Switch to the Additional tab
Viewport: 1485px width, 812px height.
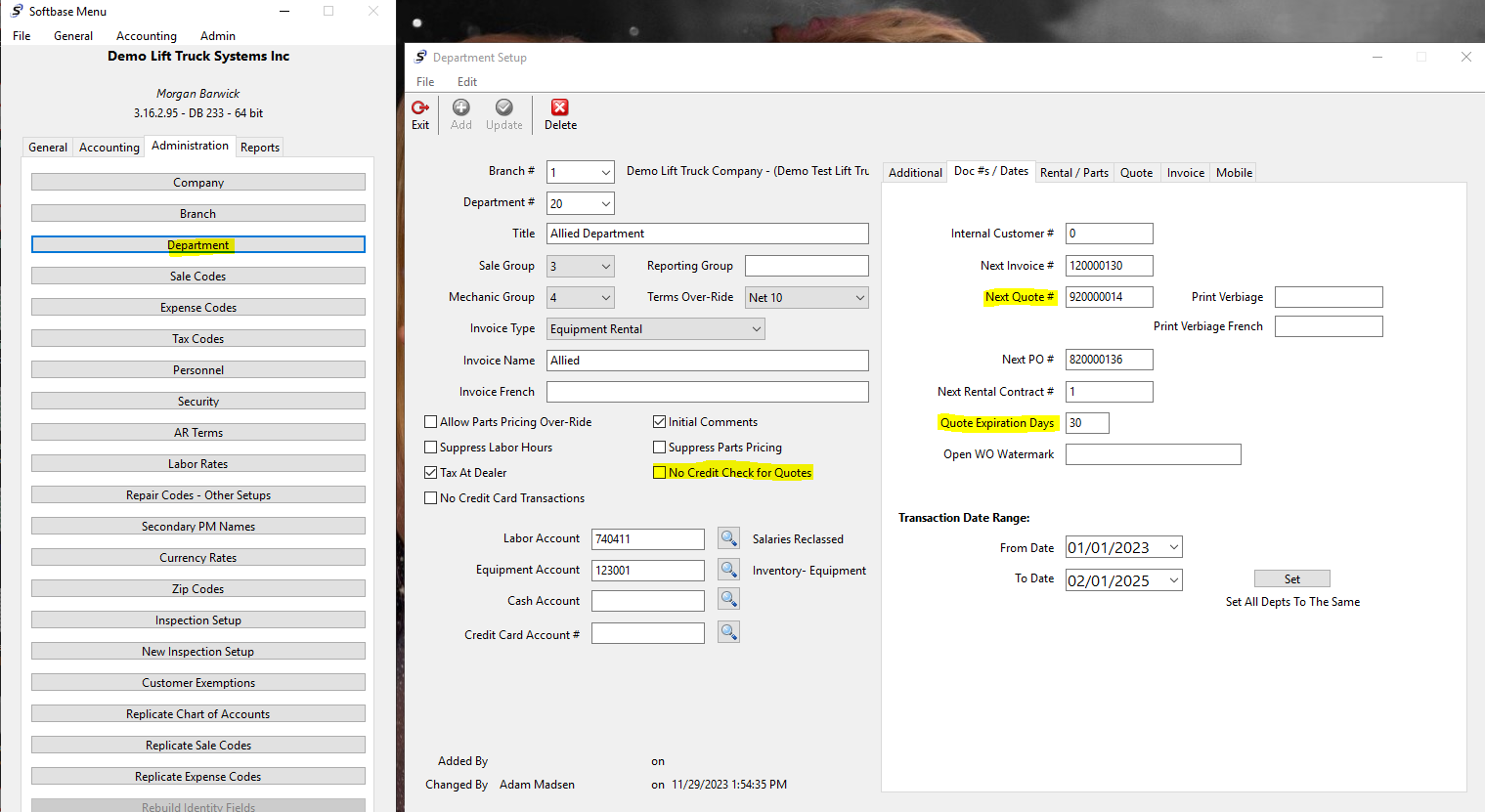915,173
